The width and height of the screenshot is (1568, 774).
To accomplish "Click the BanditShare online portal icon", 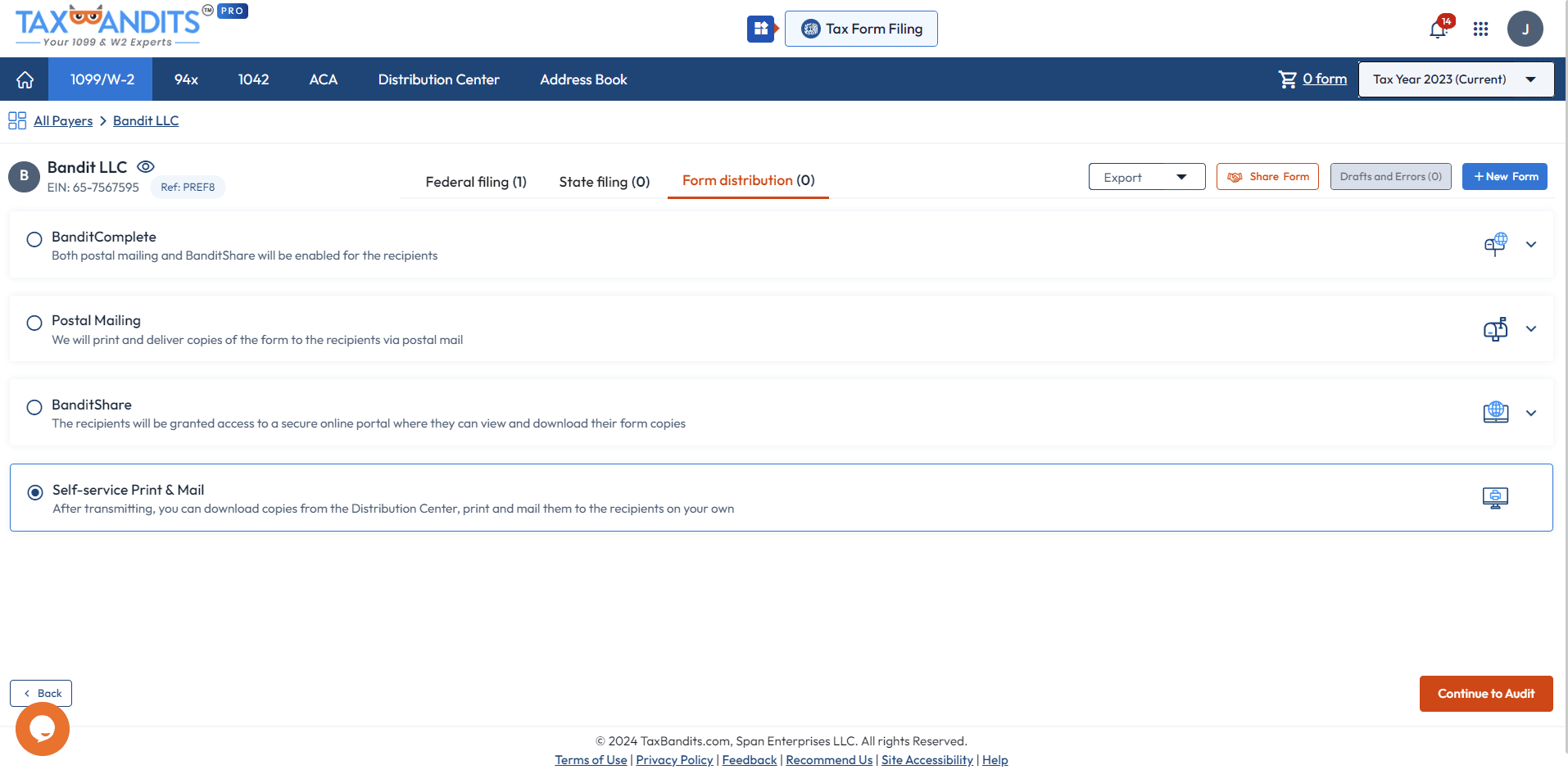I will click(1496, 412).
